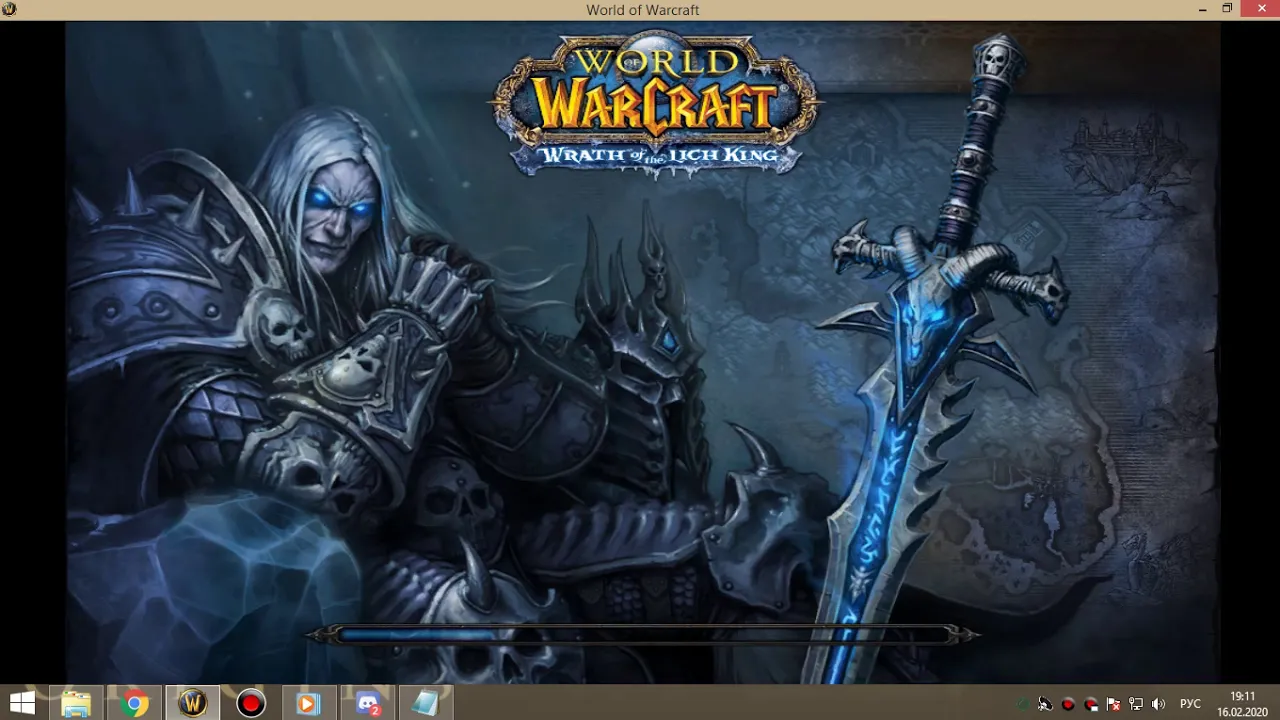Image resolution: width=1280 pixels, height=720 pixels.
Task: Minimize the World of Warcraft window
Action: [x=1202, y=9]
